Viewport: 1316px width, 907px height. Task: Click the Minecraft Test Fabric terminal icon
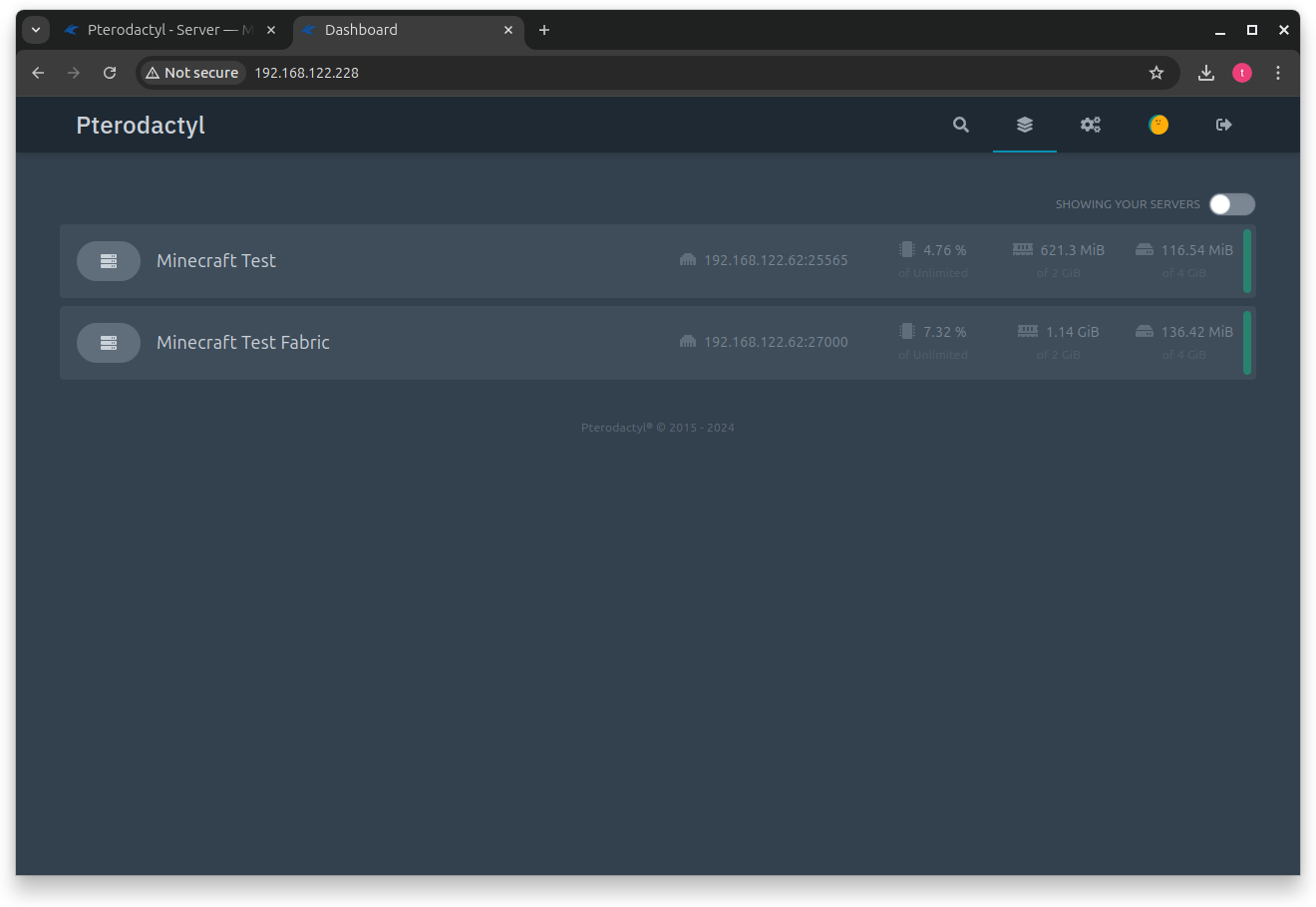click(109, 342)
